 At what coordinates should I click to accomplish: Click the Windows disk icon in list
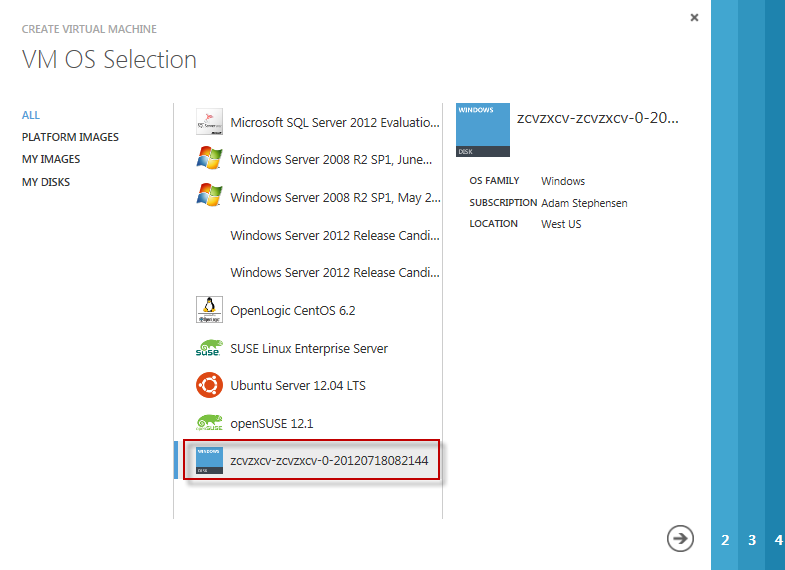click(x=209, y=460)
